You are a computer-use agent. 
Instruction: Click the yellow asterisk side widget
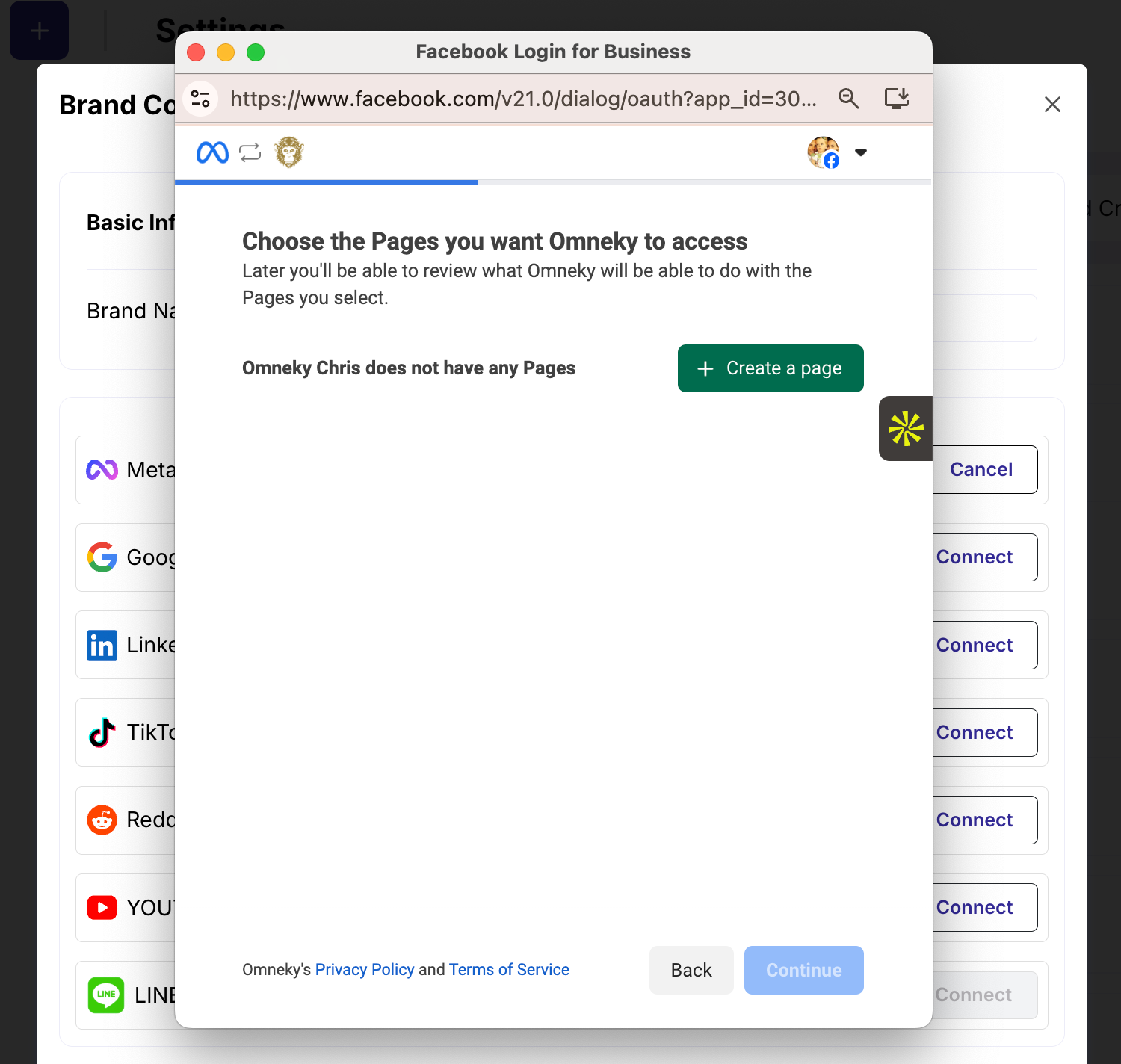click(x=906, y=428)
